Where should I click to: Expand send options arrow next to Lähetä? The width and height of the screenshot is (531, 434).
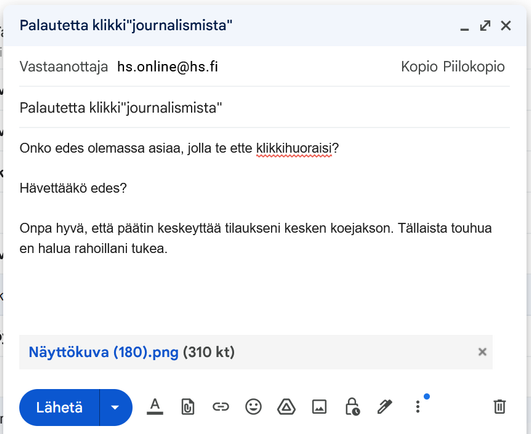pyautogui.click(x=115, y=407)
